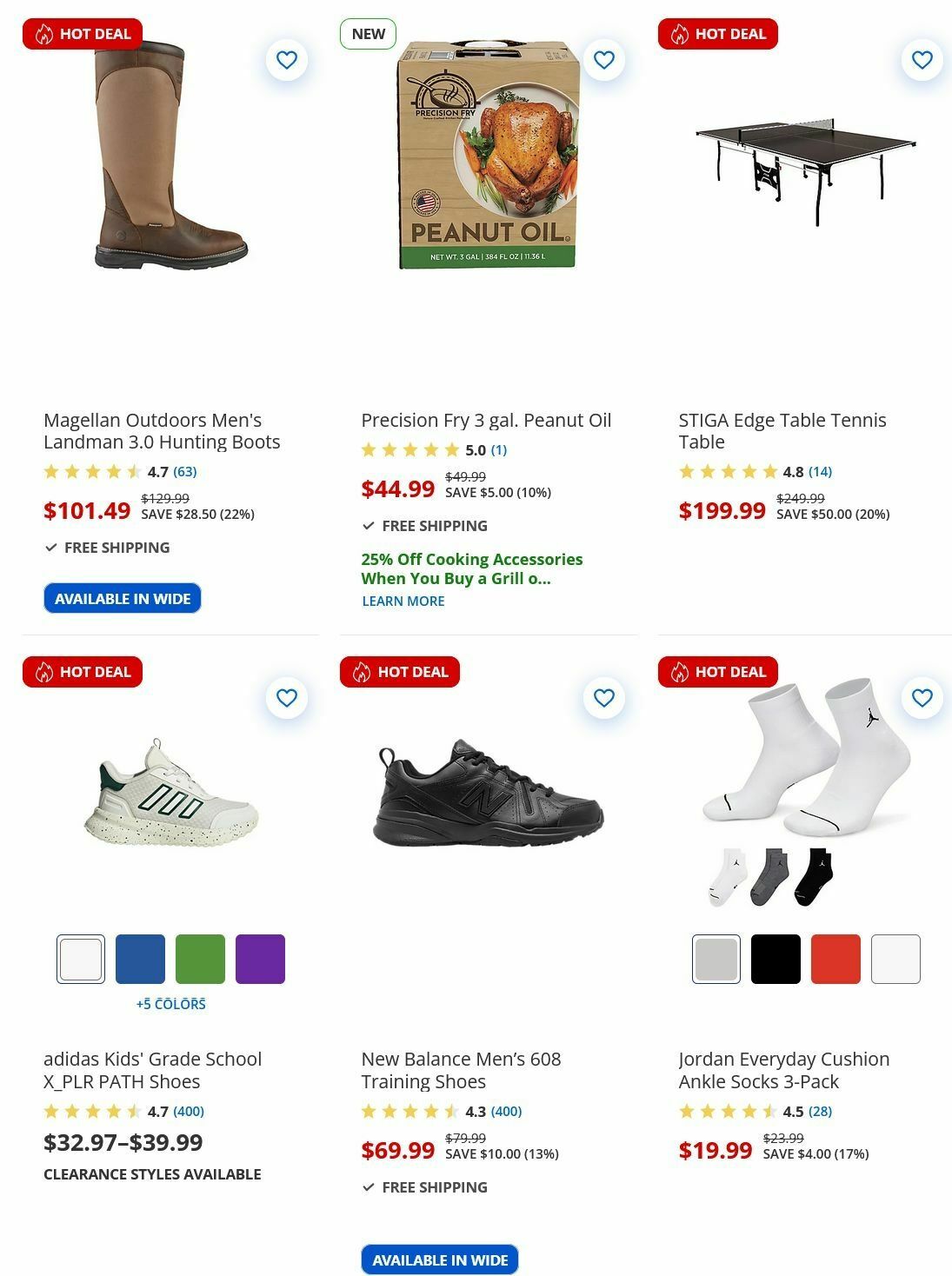Click AVAILABLE IN WIDE for New Balance 608 shoes
952x1276 pixels.
coord(439,1259)
